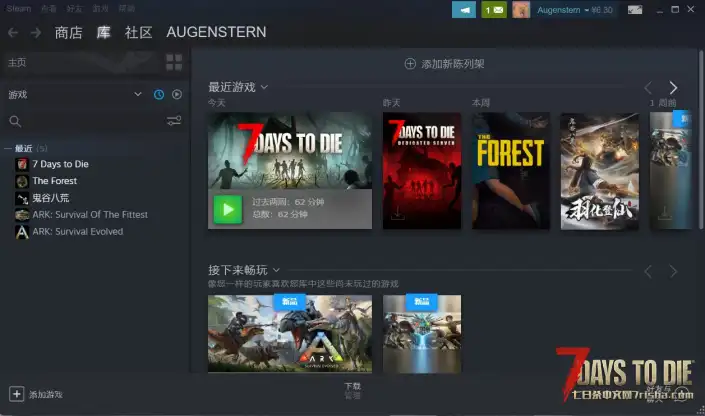Open the 好友 menu

click(x=74, y=9)
